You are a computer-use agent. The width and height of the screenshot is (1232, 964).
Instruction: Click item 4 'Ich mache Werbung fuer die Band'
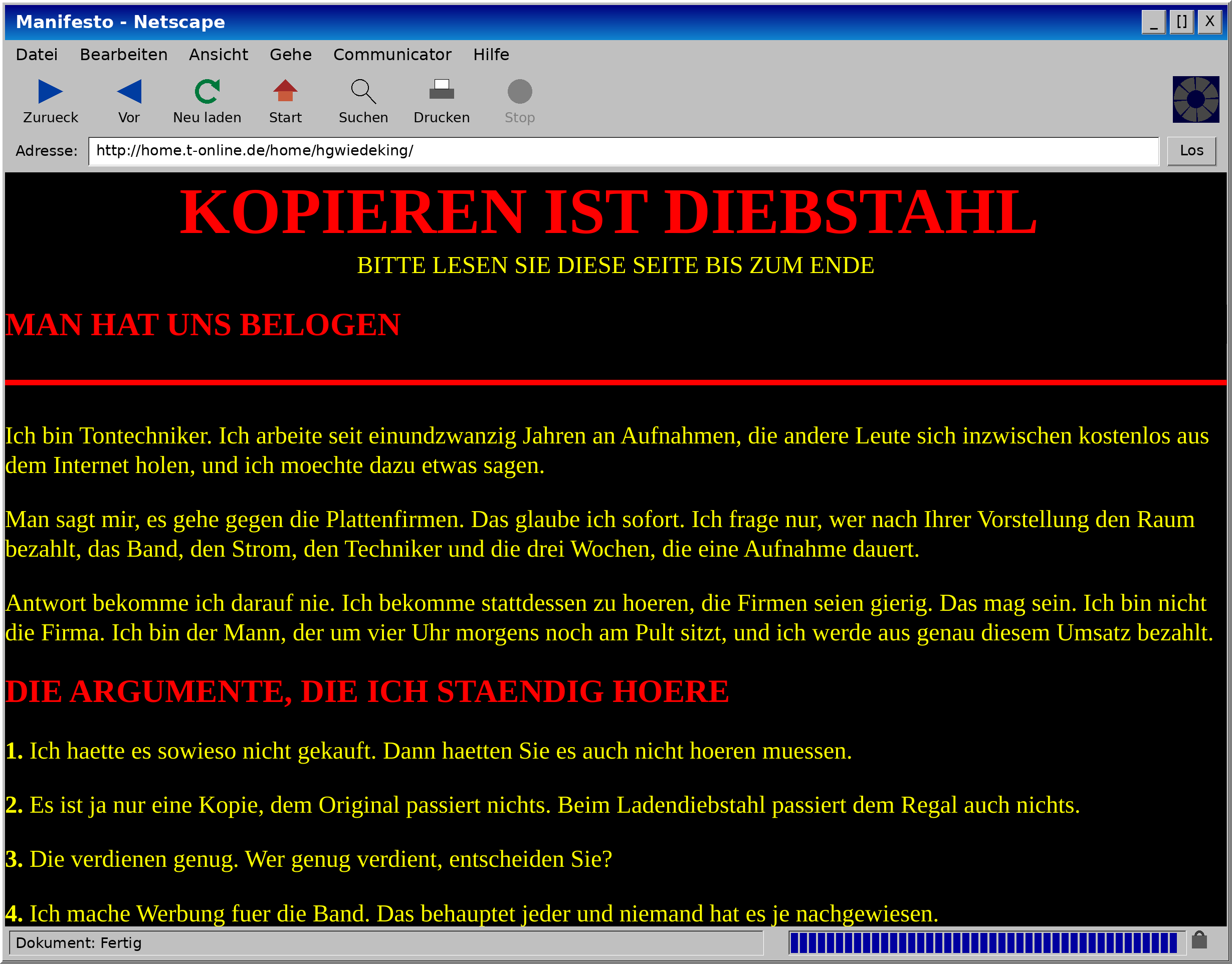[472, 914]
